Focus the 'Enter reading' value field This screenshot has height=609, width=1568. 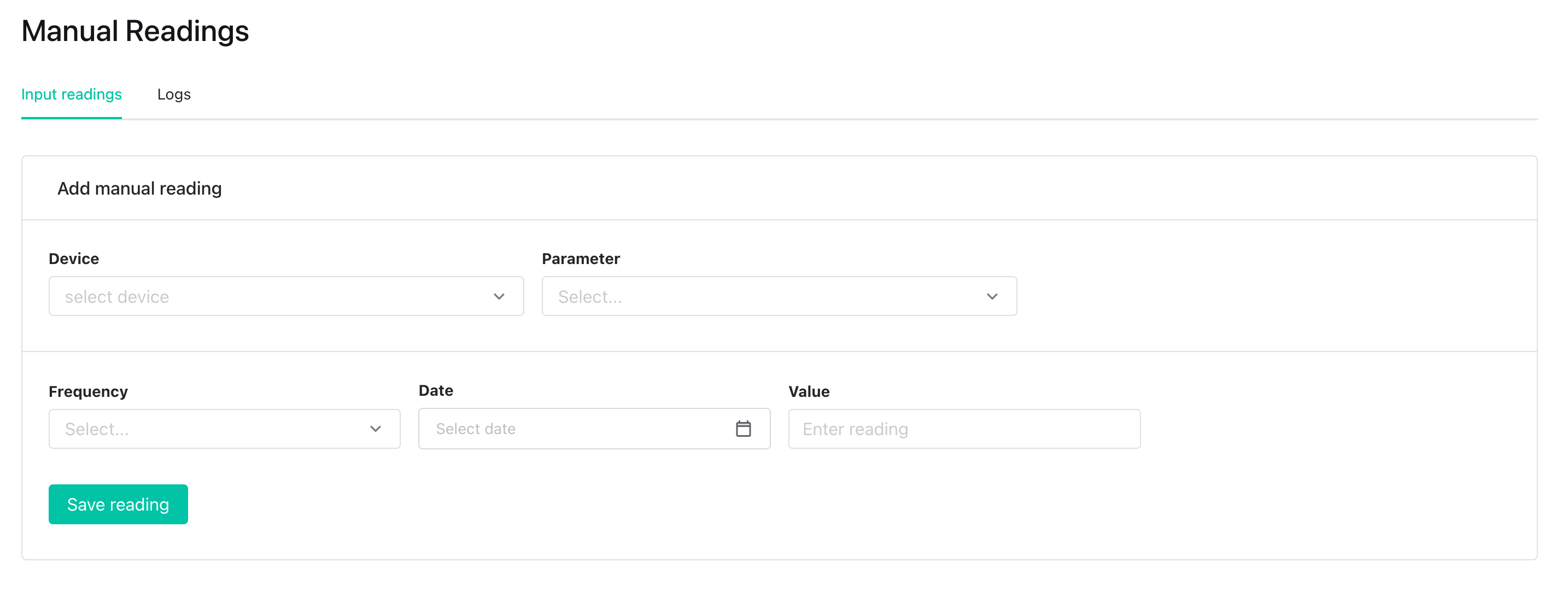pos(964,429)
